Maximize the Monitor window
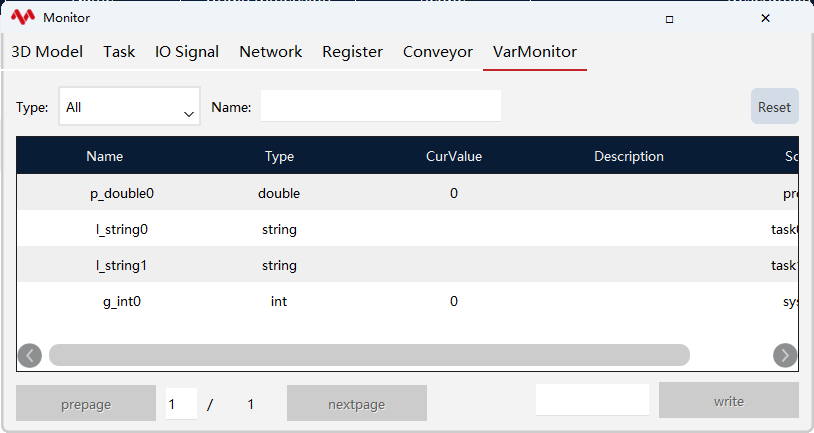This screenshot has width=814, height=433. (669, 19)
